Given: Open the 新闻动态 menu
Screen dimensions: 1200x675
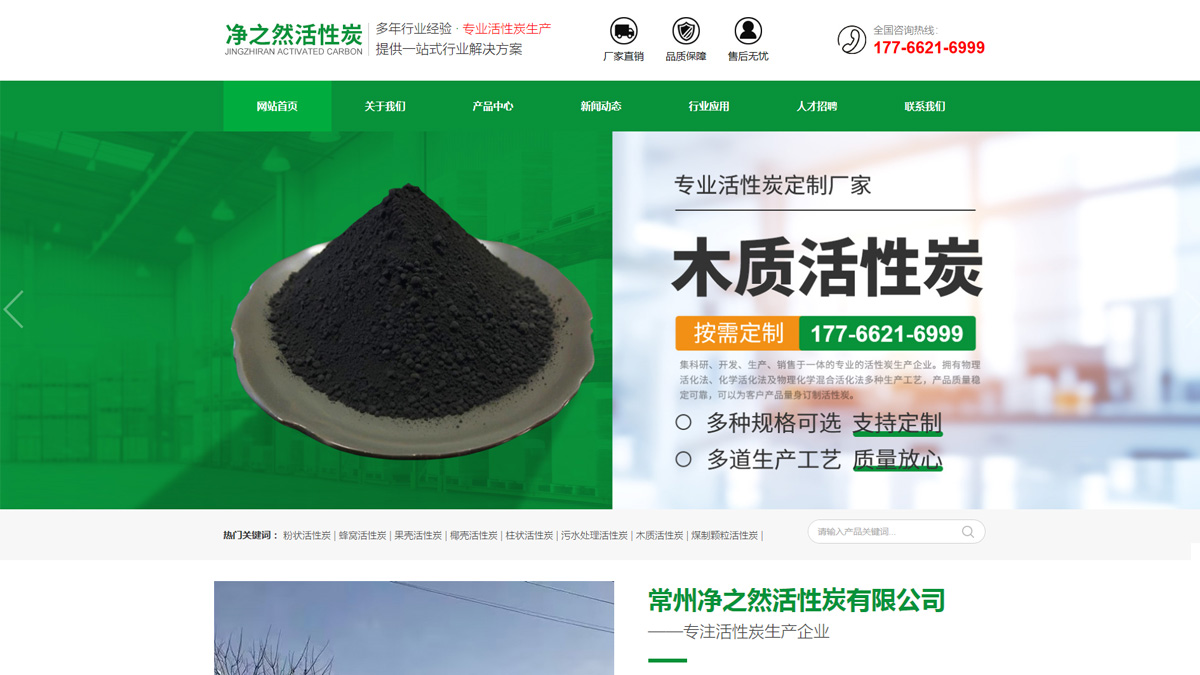Looking at the screenshot, I should (599, 105).
